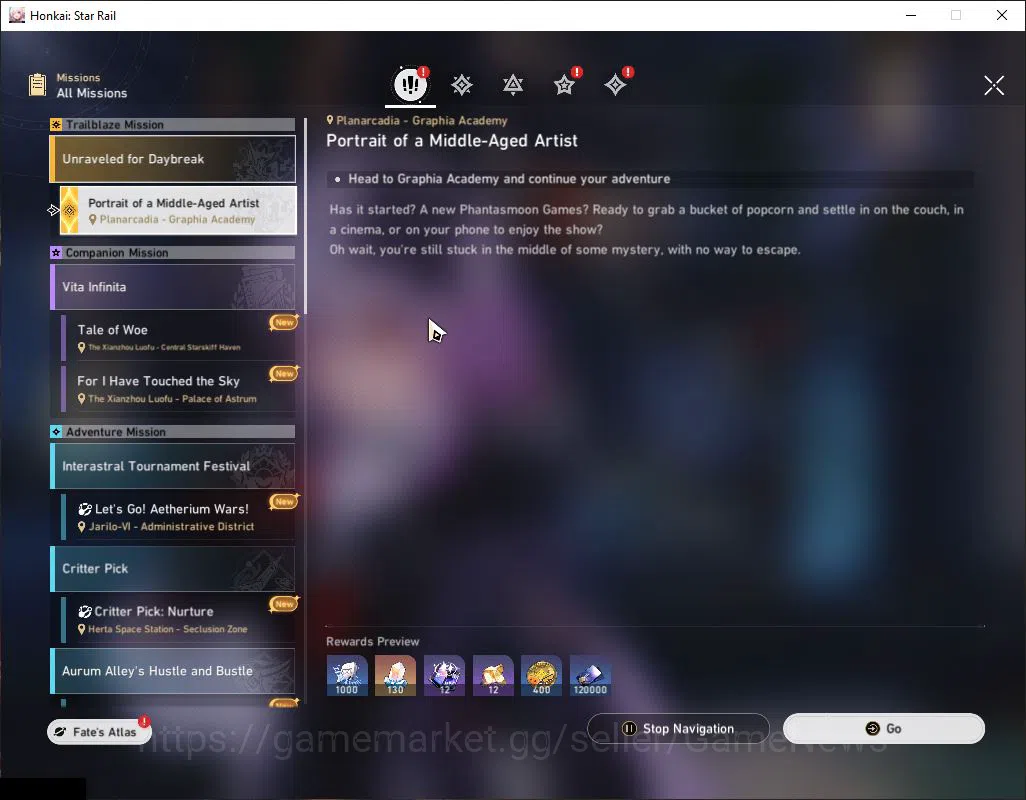Image resolution: width=1026 pixels, height=800 pixels.
Task: Click New badge on Let's Go! Aetherium Wars!
Action: 284,501
